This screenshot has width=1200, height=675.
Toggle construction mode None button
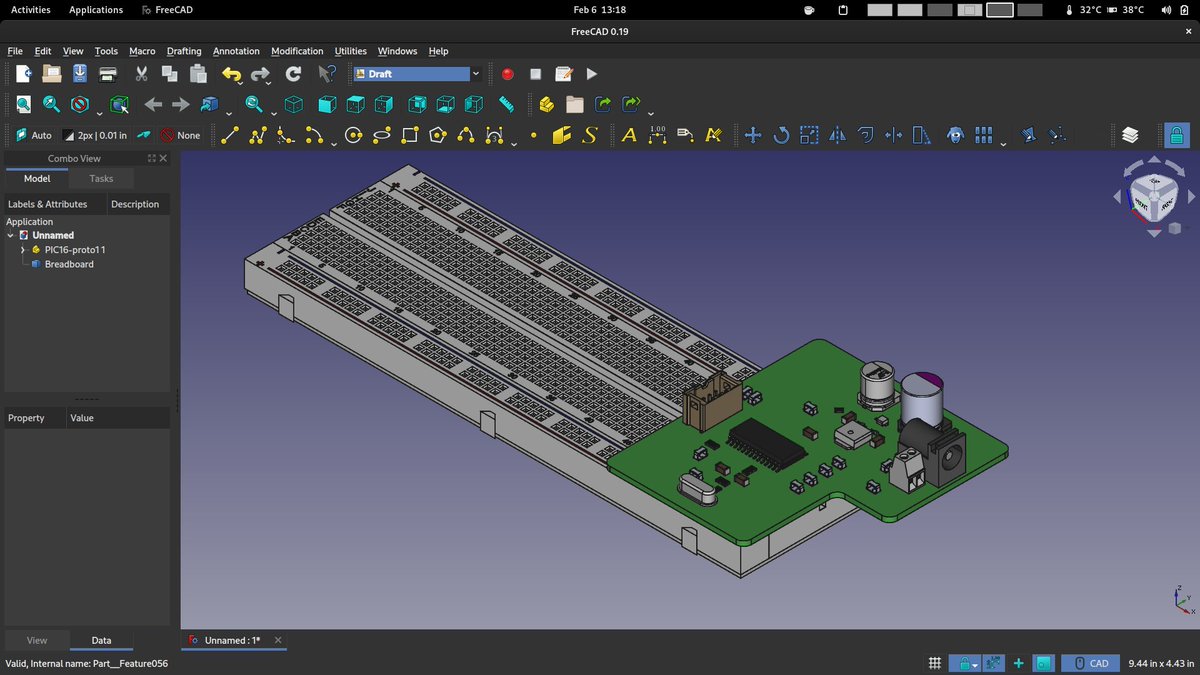click(181, 135)
